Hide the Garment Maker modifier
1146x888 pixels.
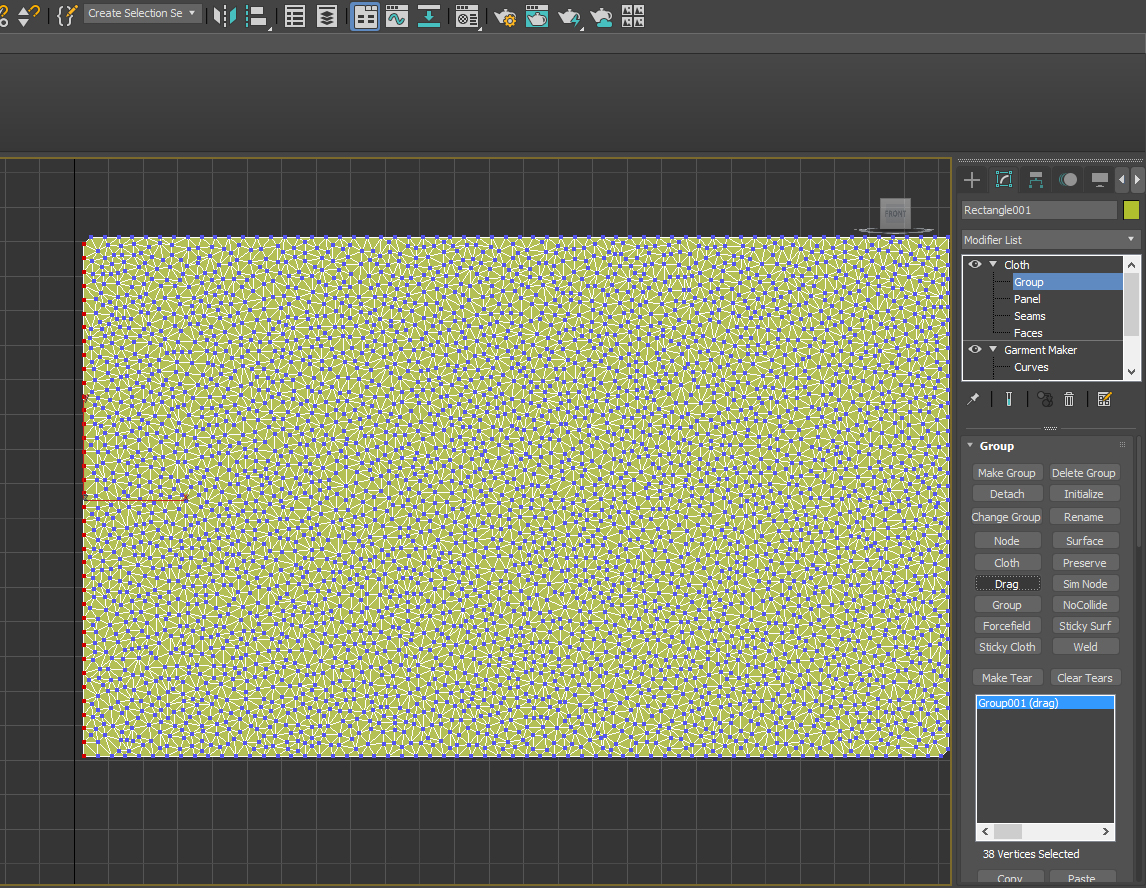tap(975, 350)
